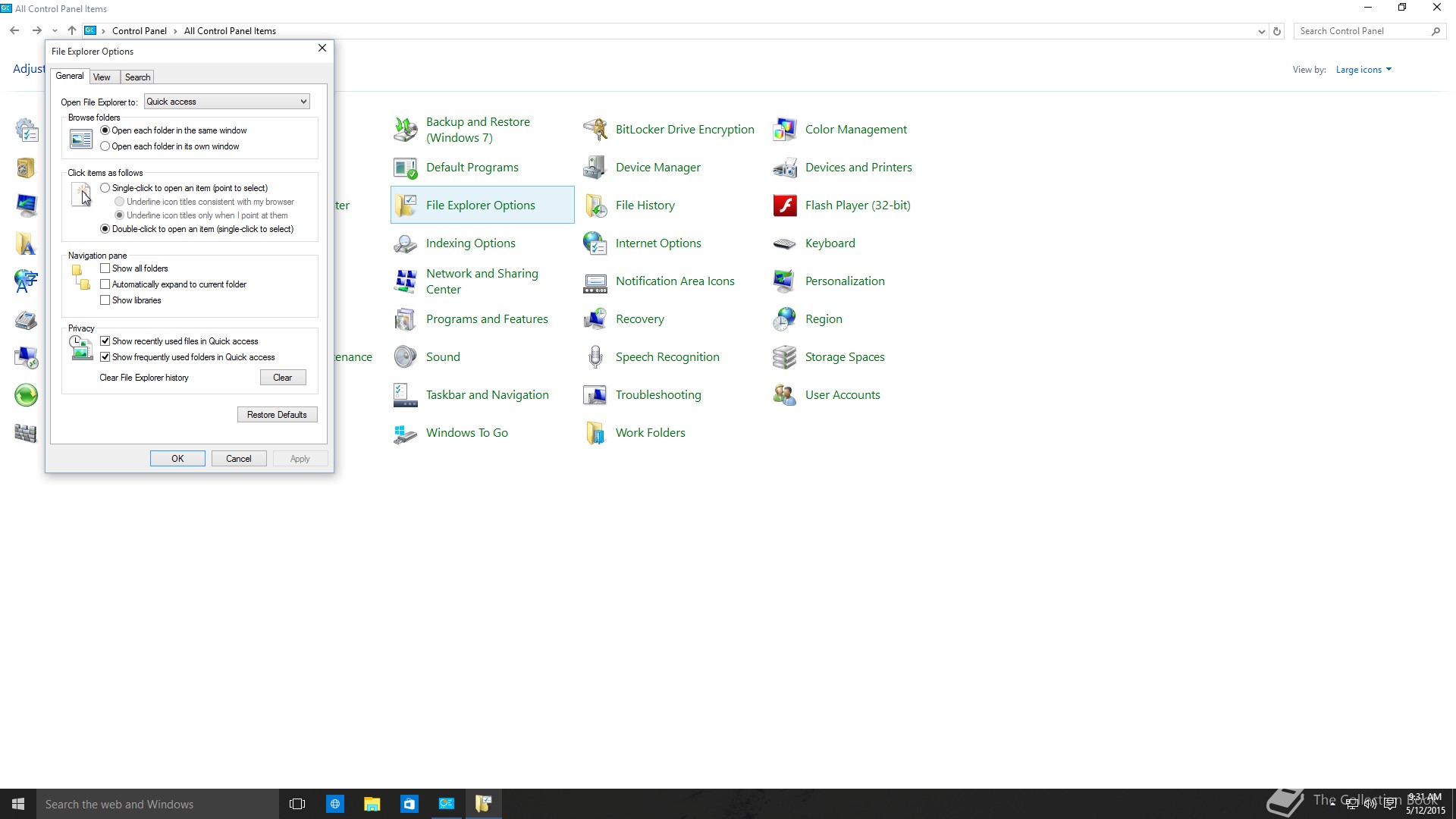Select Single-click to open an item

point(105,188)
